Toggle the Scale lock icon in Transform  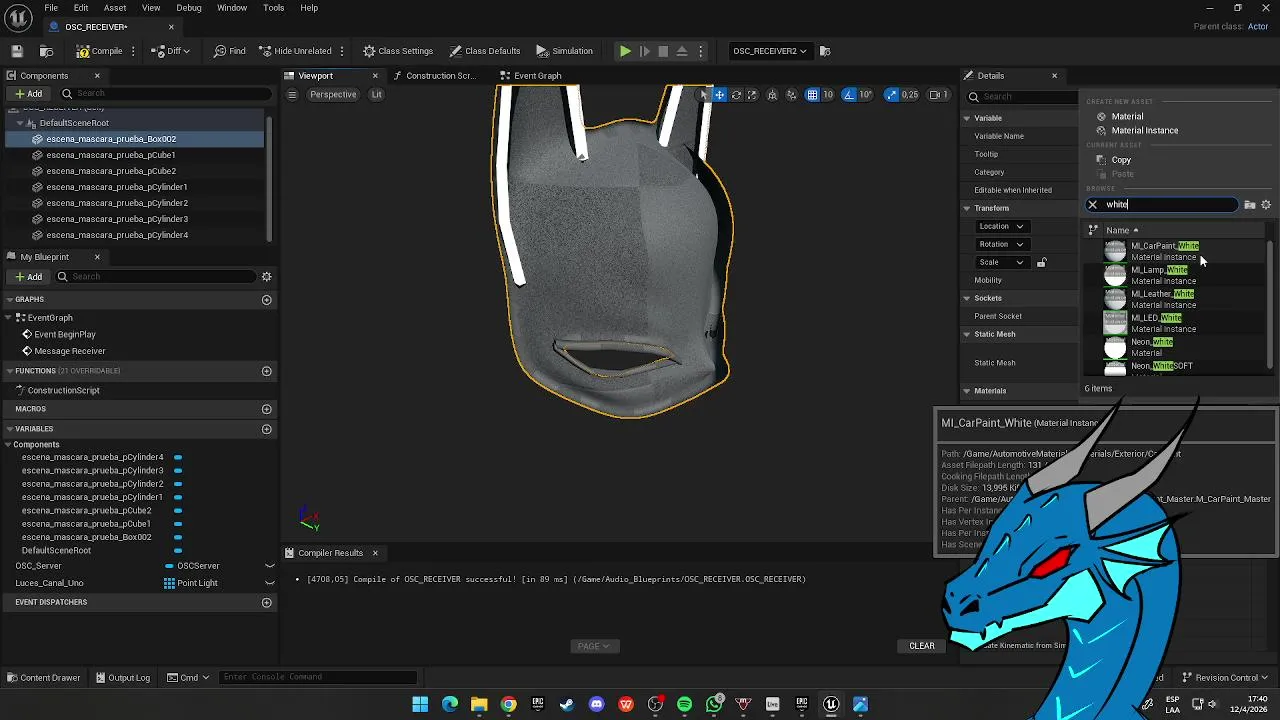click(1041, 263)
